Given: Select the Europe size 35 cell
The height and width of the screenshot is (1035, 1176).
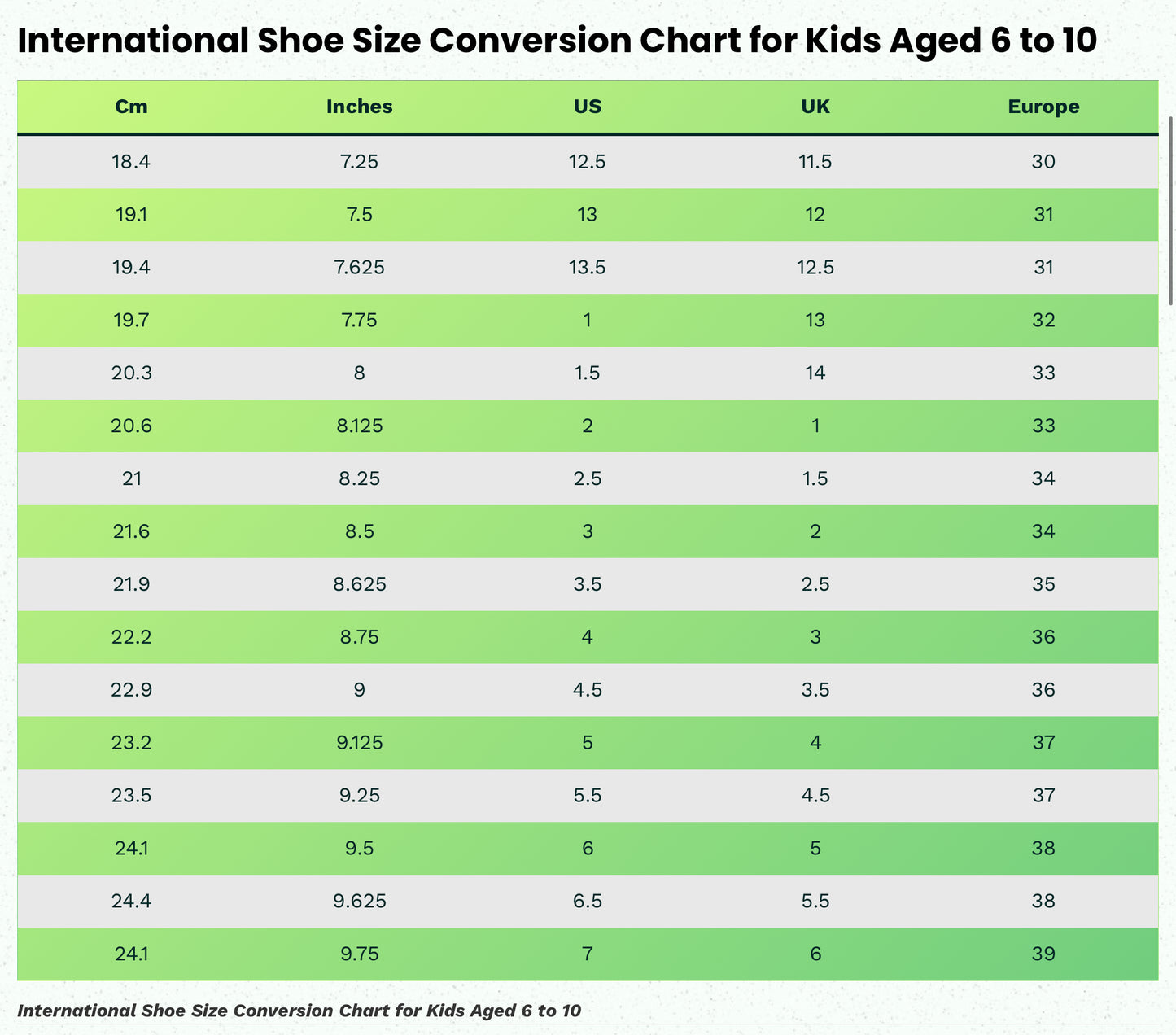Looking at the screenshot, I should point(1043,584).
